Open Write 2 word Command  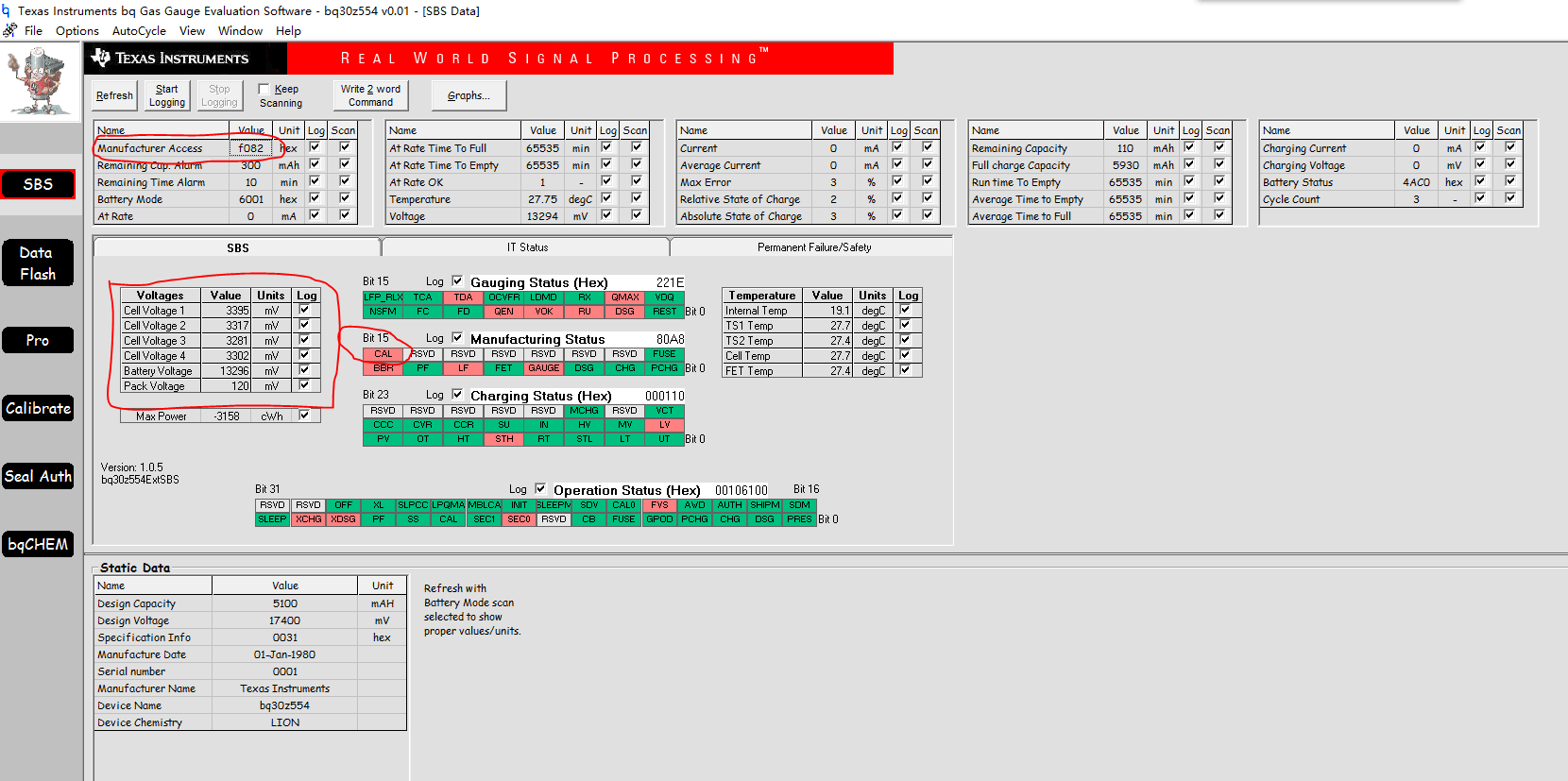tap(370, 95)
